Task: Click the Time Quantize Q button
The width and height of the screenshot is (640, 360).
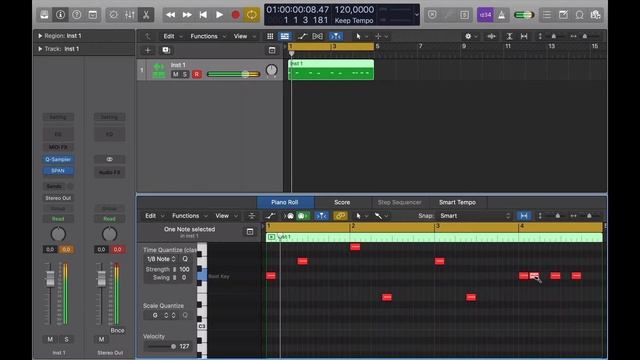Action: coord(185,259)
